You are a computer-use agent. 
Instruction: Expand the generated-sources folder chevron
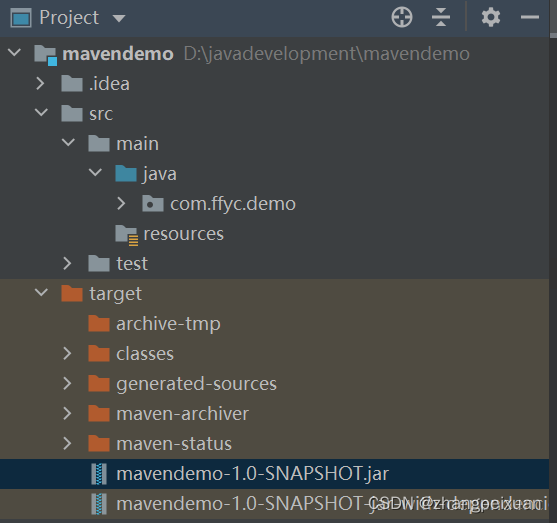(67, 383)
